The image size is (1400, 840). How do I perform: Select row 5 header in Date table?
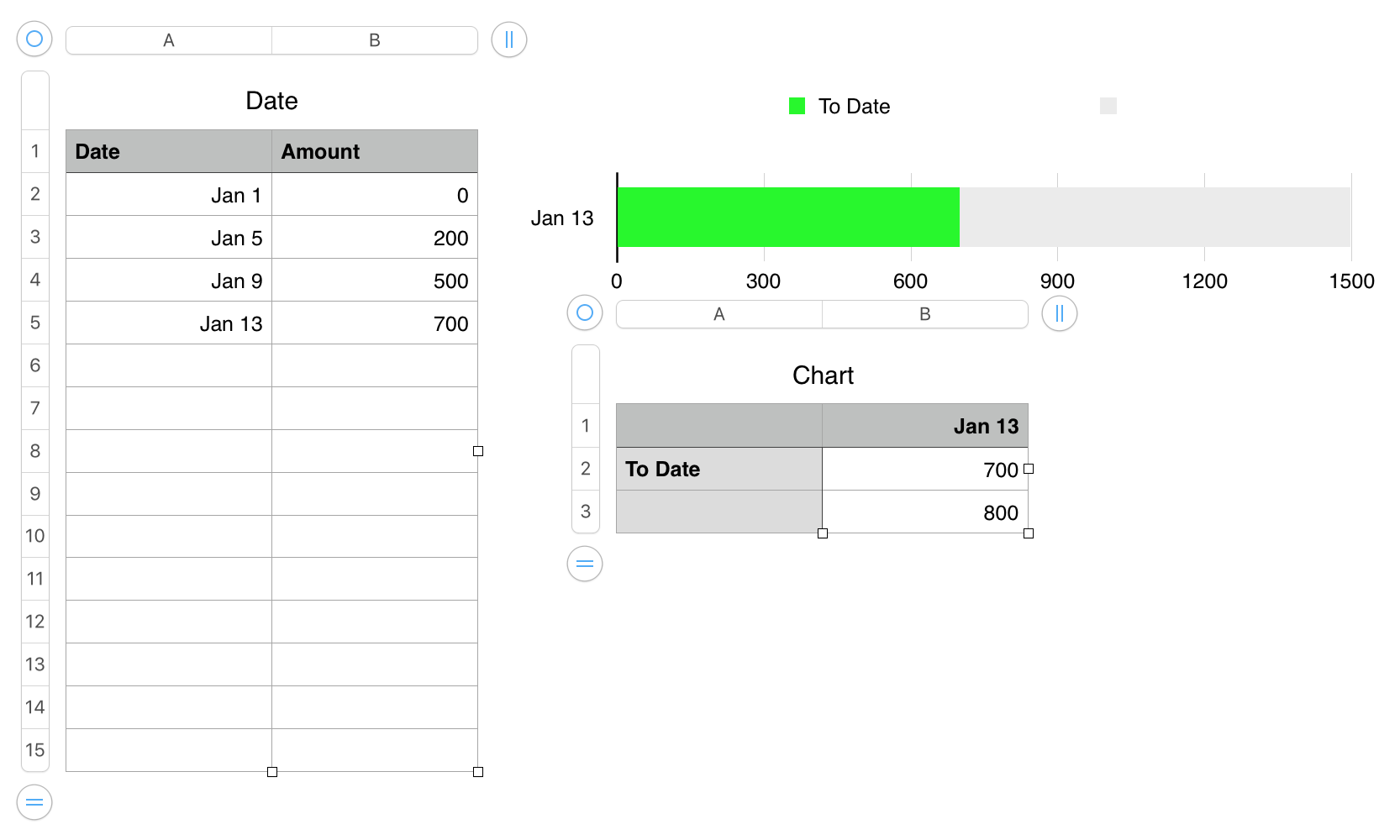coord(35,323)
